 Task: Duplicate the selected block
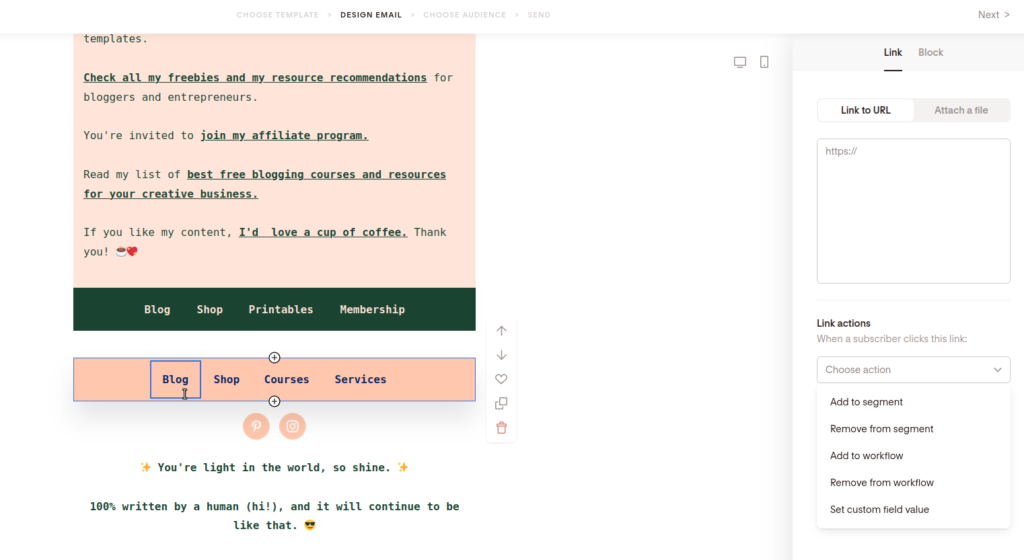point(501,403)
